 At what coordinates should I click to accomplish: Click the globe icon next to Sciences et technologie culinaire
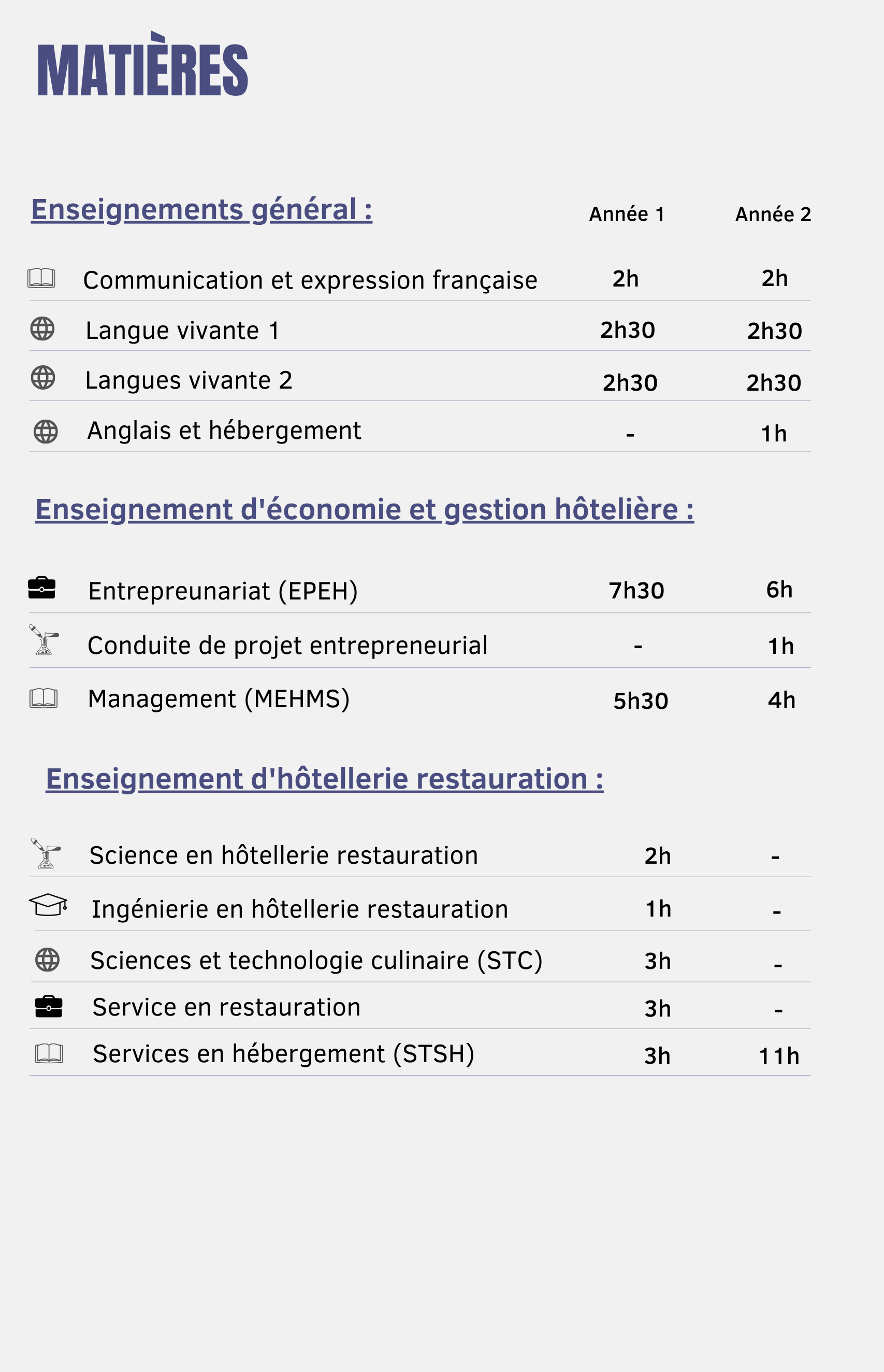pos(48,960)
